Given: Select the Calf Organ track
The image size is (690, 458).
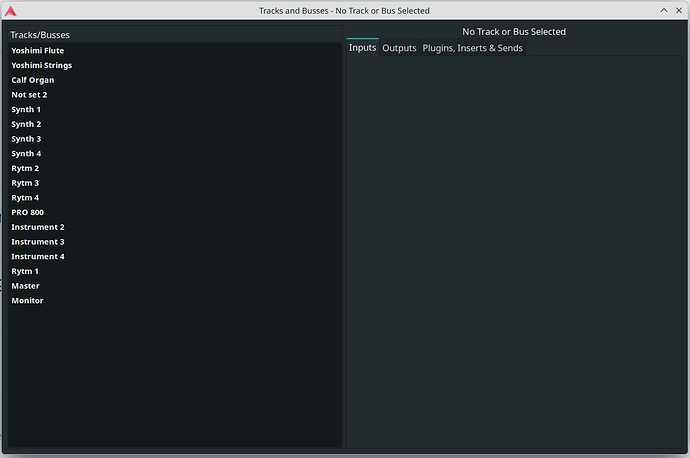Looking at the screenshot, I should pyautogui.click(x=175, y=80).
